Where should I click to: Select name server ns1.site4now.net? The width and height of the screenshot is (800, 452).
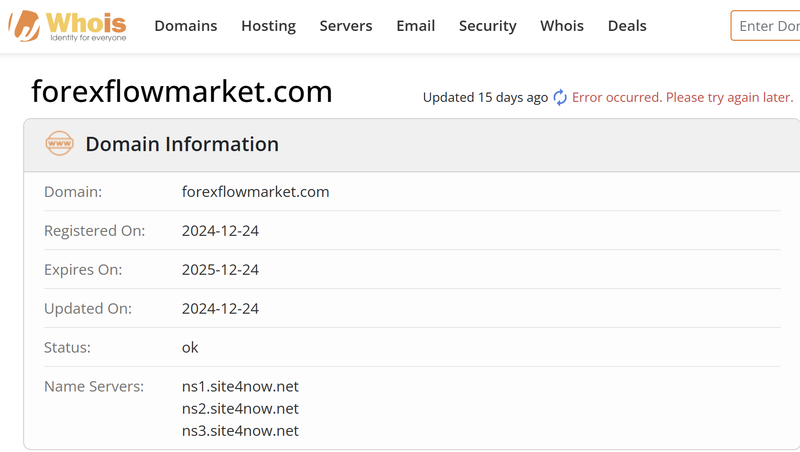click(x=240, y=387)
